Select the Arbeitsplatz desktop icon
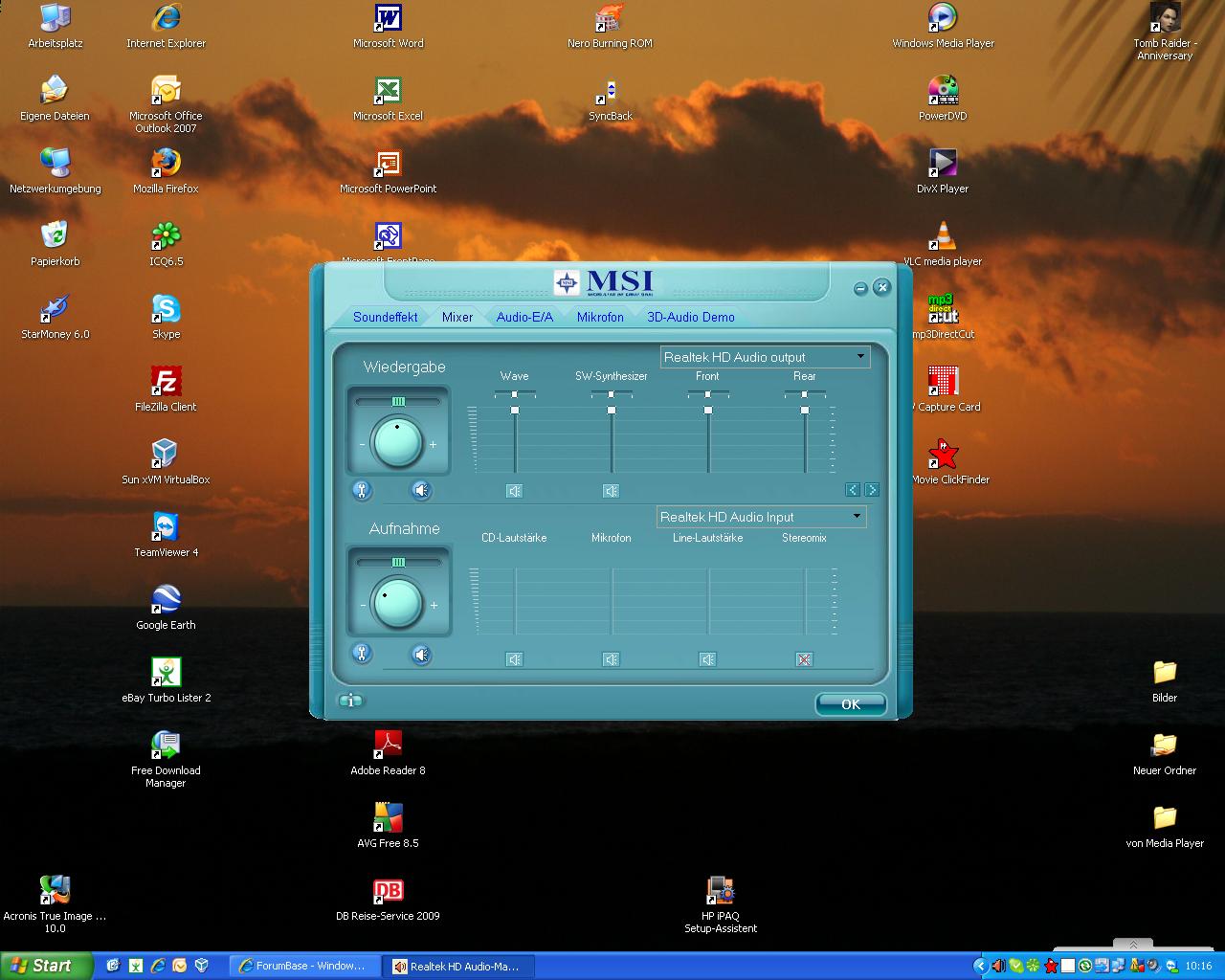The height and width of the screenshot is (980, 1225). 56,27
